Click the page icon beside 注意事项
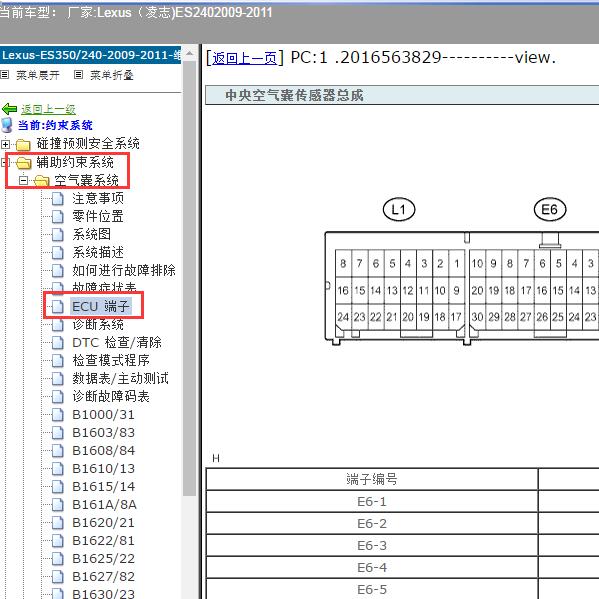The image size is (599, 599). point(57,199)
